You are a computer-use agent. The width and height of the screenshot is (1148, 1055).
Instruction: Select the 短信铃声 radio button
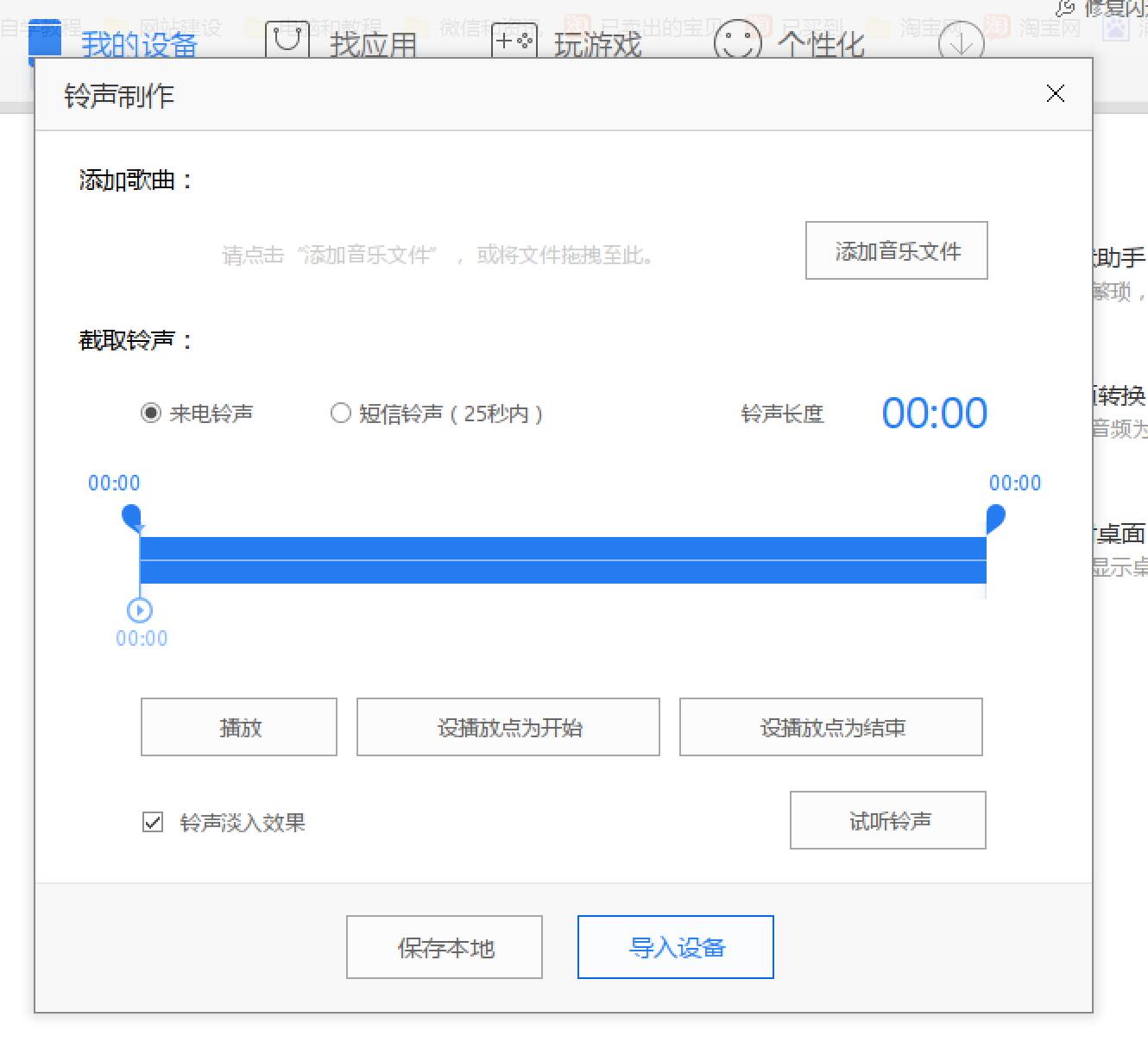[x=340, y=414]
